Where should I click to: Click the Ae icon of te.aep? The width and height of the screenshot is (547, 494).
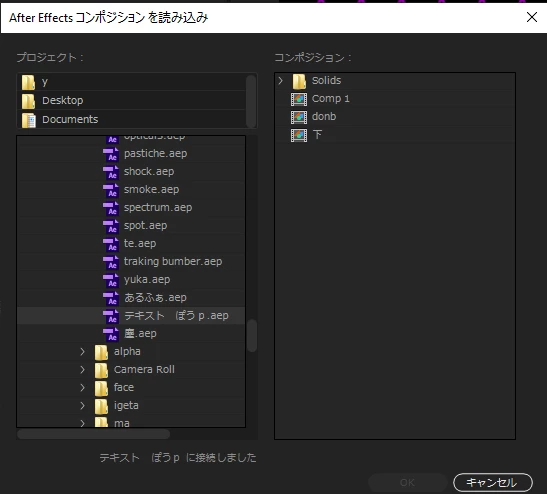point(111,244)
